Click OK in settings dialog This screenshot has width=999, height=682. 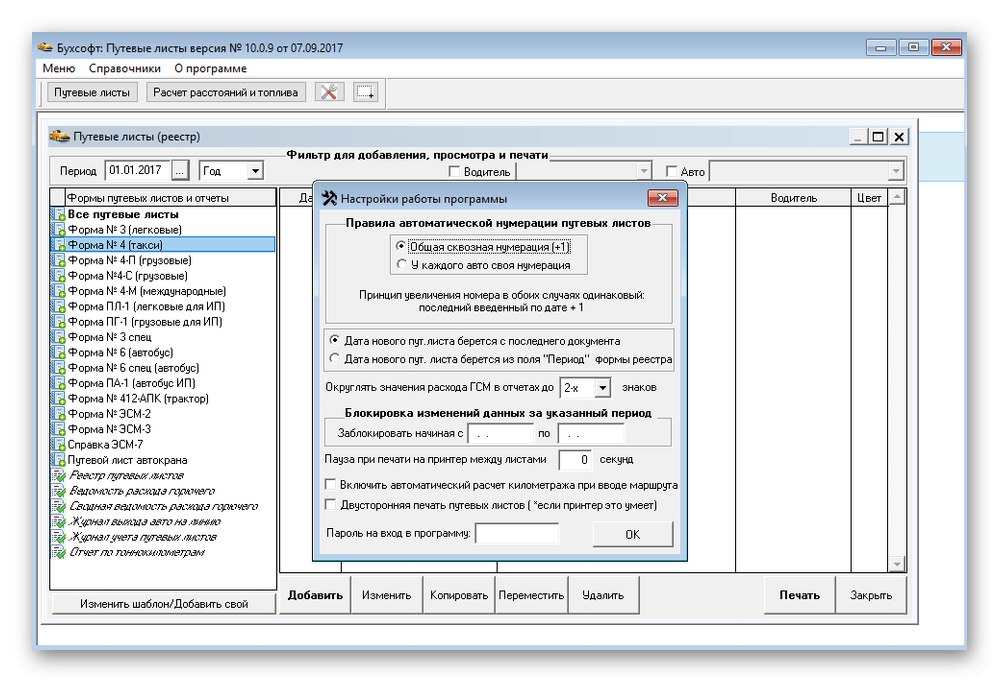tap(633, 534)
